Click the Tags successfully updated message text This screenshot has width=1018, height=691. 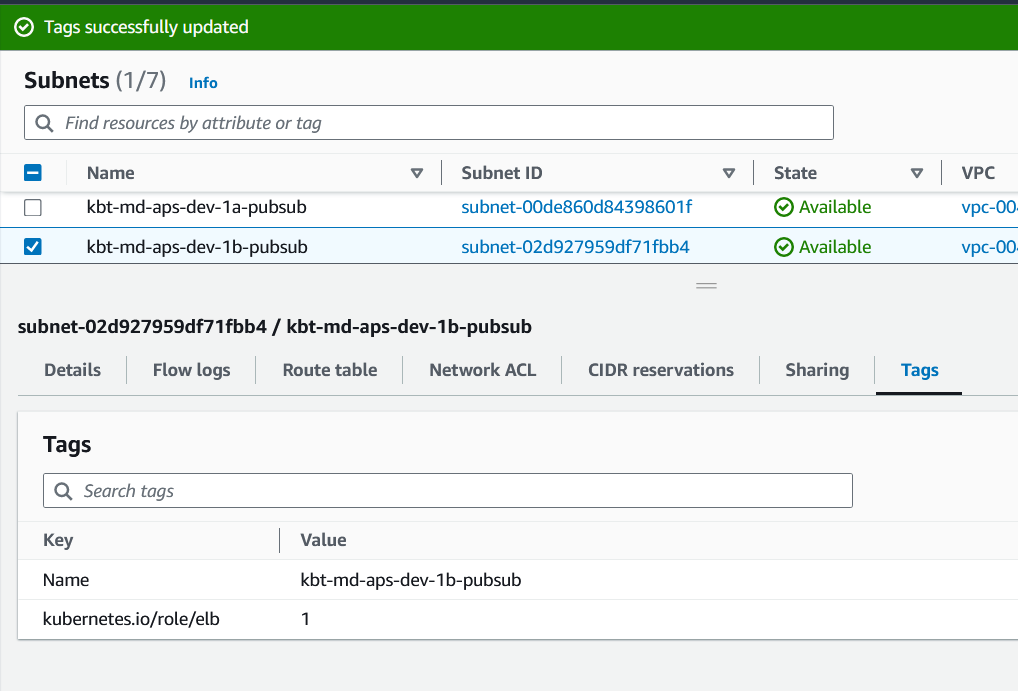click(x=146, y=27)
